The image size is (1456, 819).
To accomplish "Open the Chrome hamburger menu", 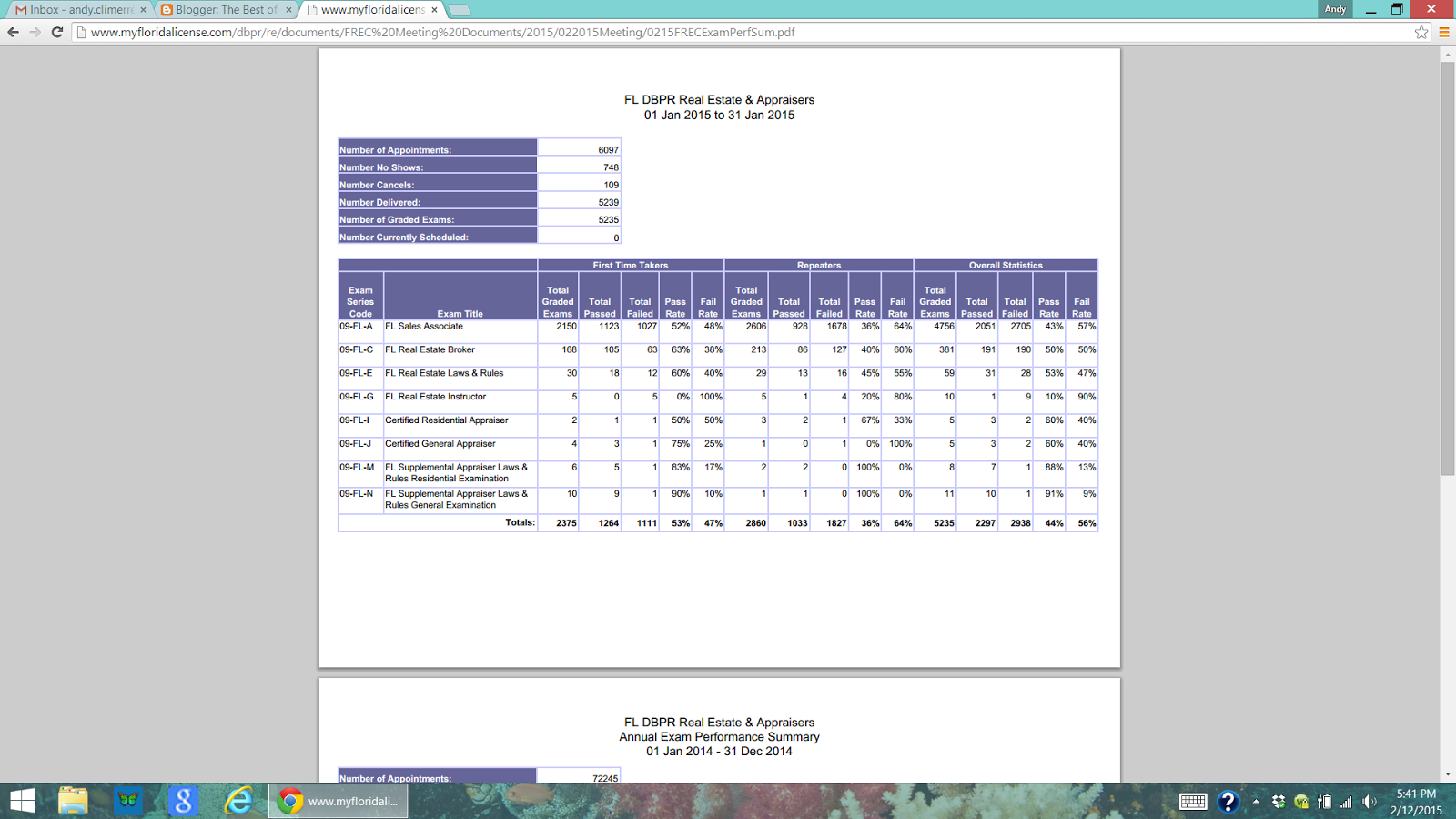I will pos(1443,32).
